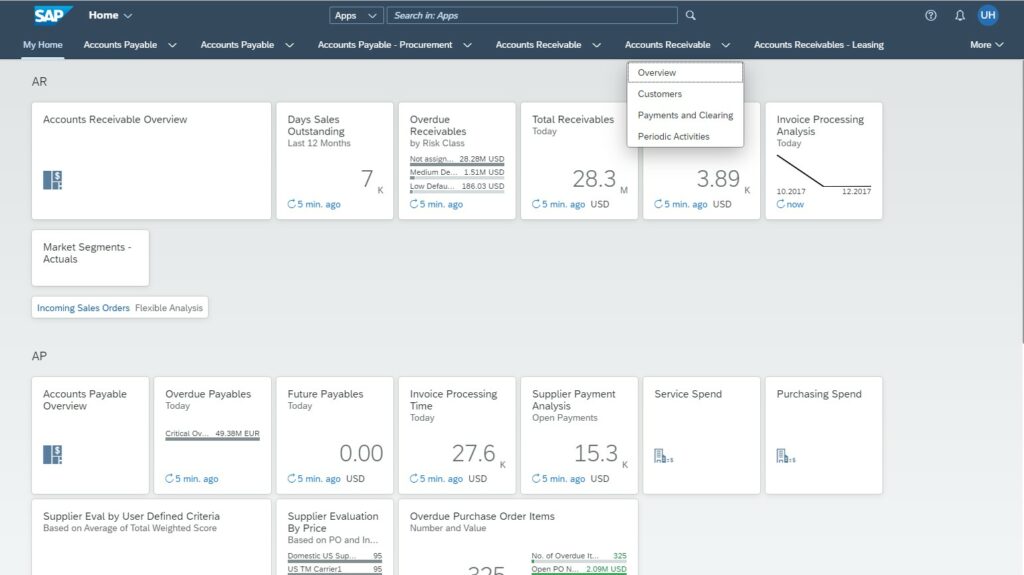Open the Apps search category dropdown
The image size is (1024, 575).
[x=356, y=15]
